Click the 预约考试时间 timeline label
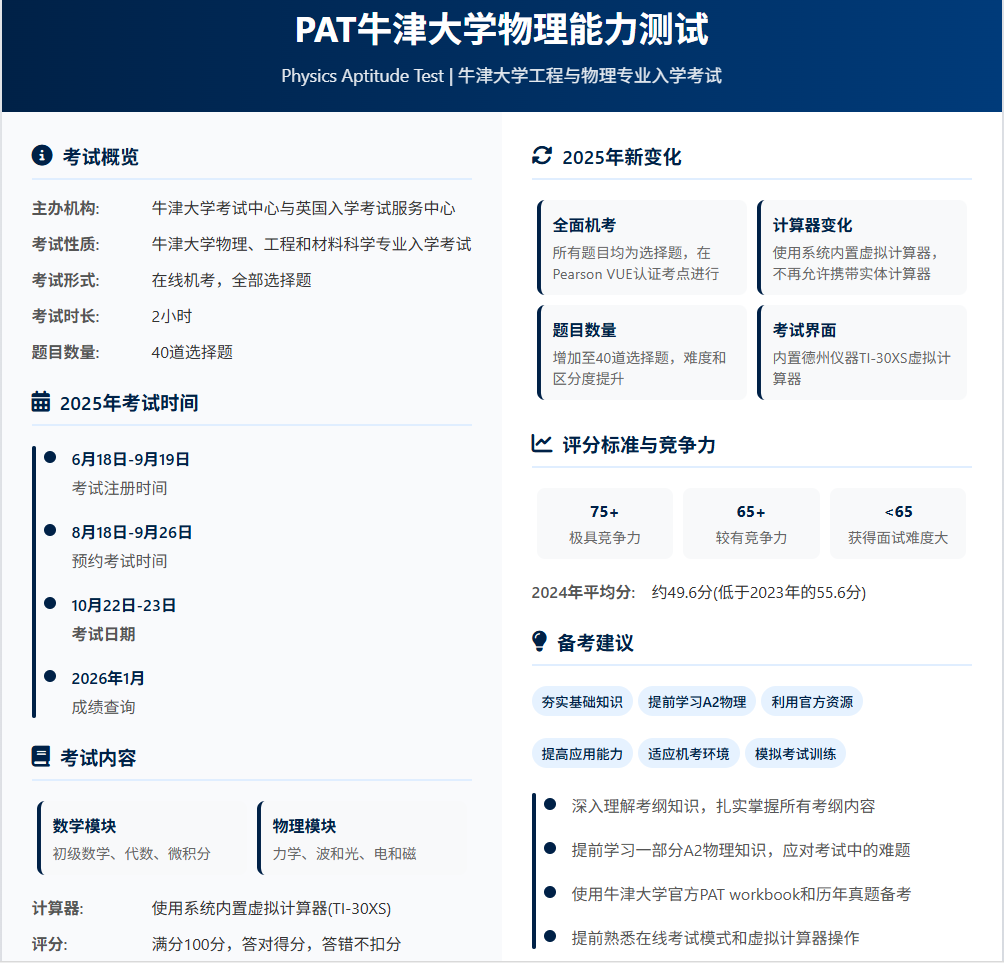The height and width of the screenshot is (963, 1004). pyautogui.click(x=119, y=561)
